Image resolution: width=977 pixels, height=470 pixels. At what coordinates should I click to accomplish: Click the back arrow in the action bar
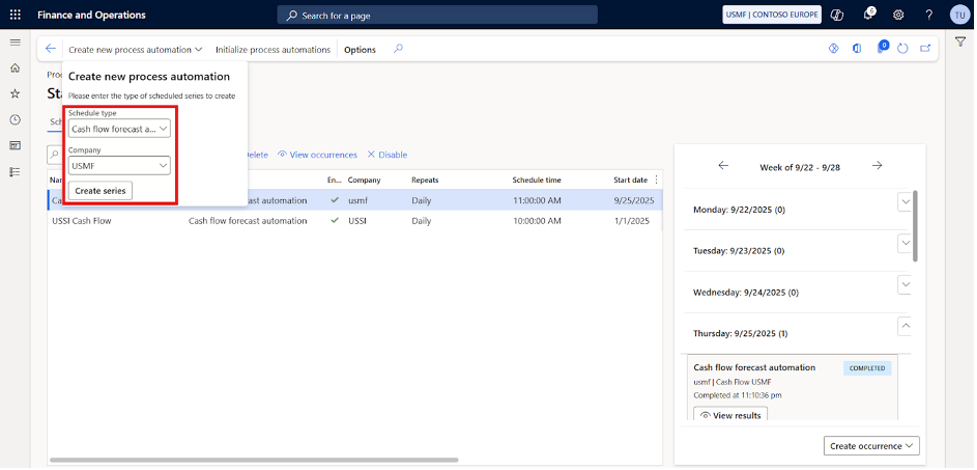click(51, 49)
